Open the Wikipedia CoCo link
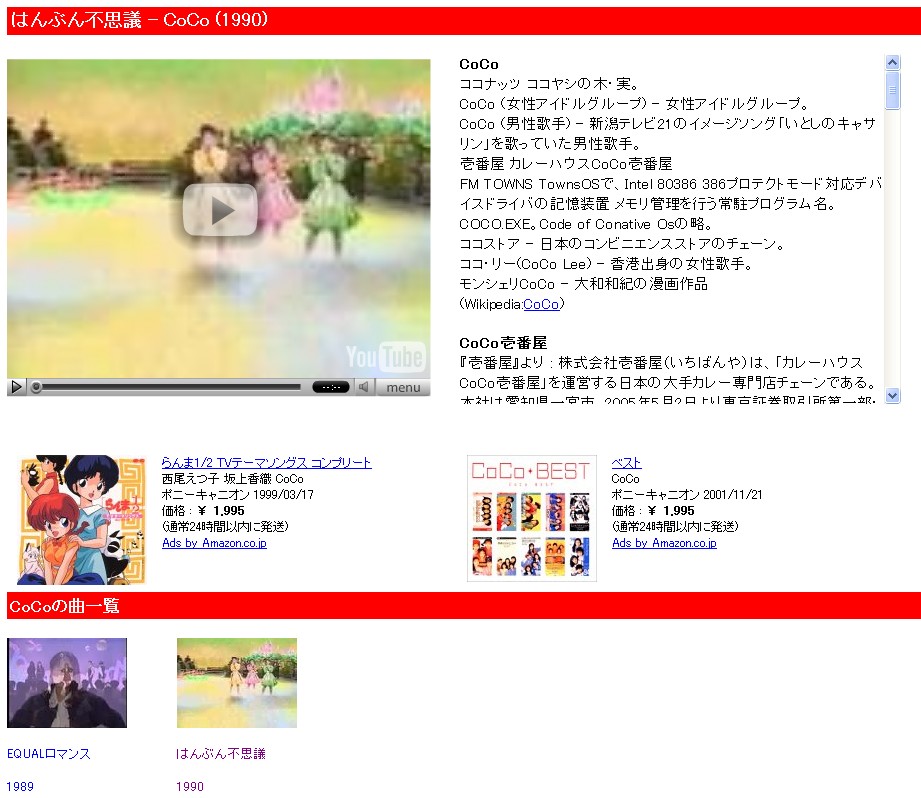Viewport: 921px width, 798px height. (x=540, y=304)
